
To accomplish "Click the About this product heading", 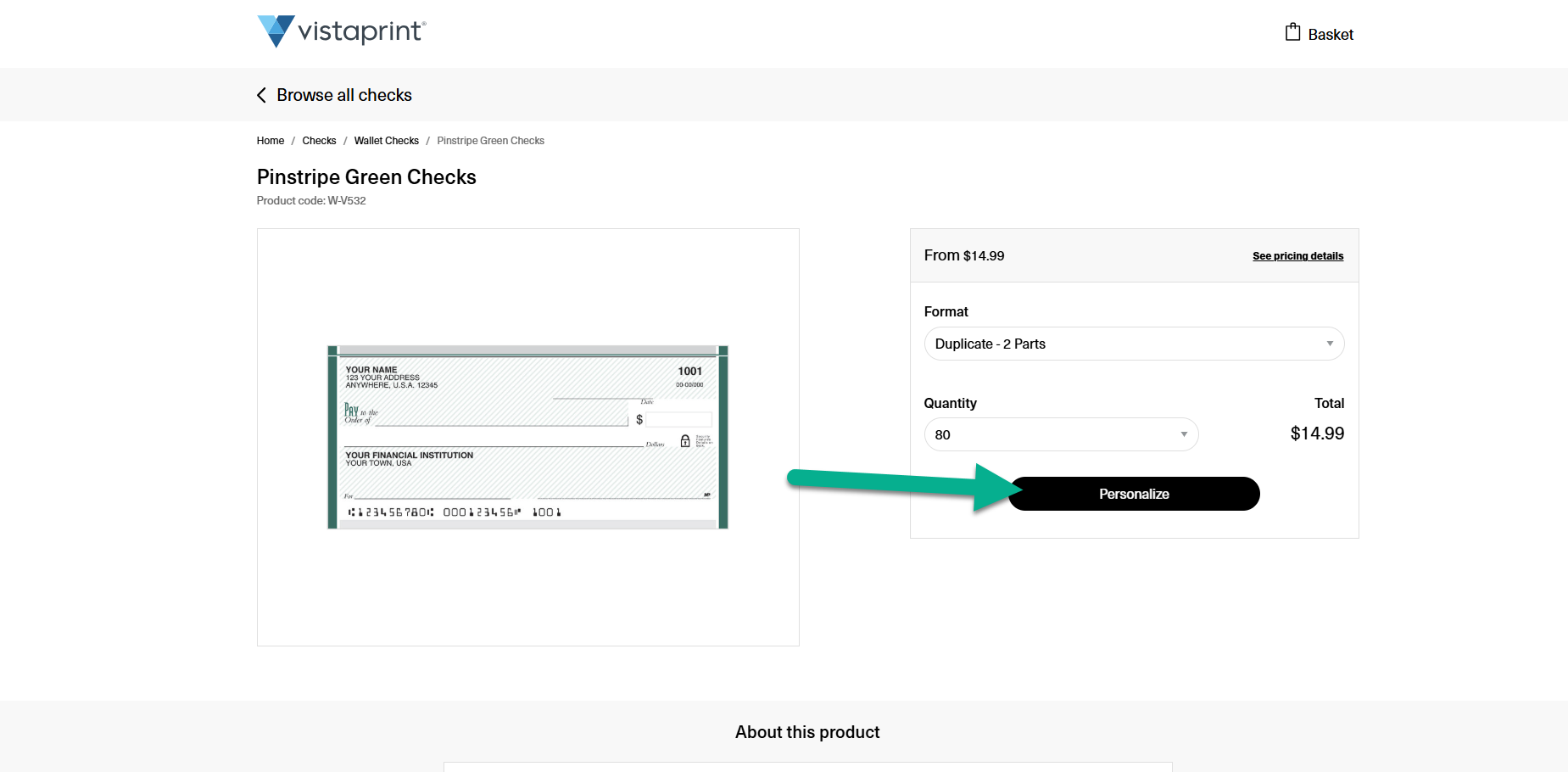I will pyautogui.click(x=807, y=732).
